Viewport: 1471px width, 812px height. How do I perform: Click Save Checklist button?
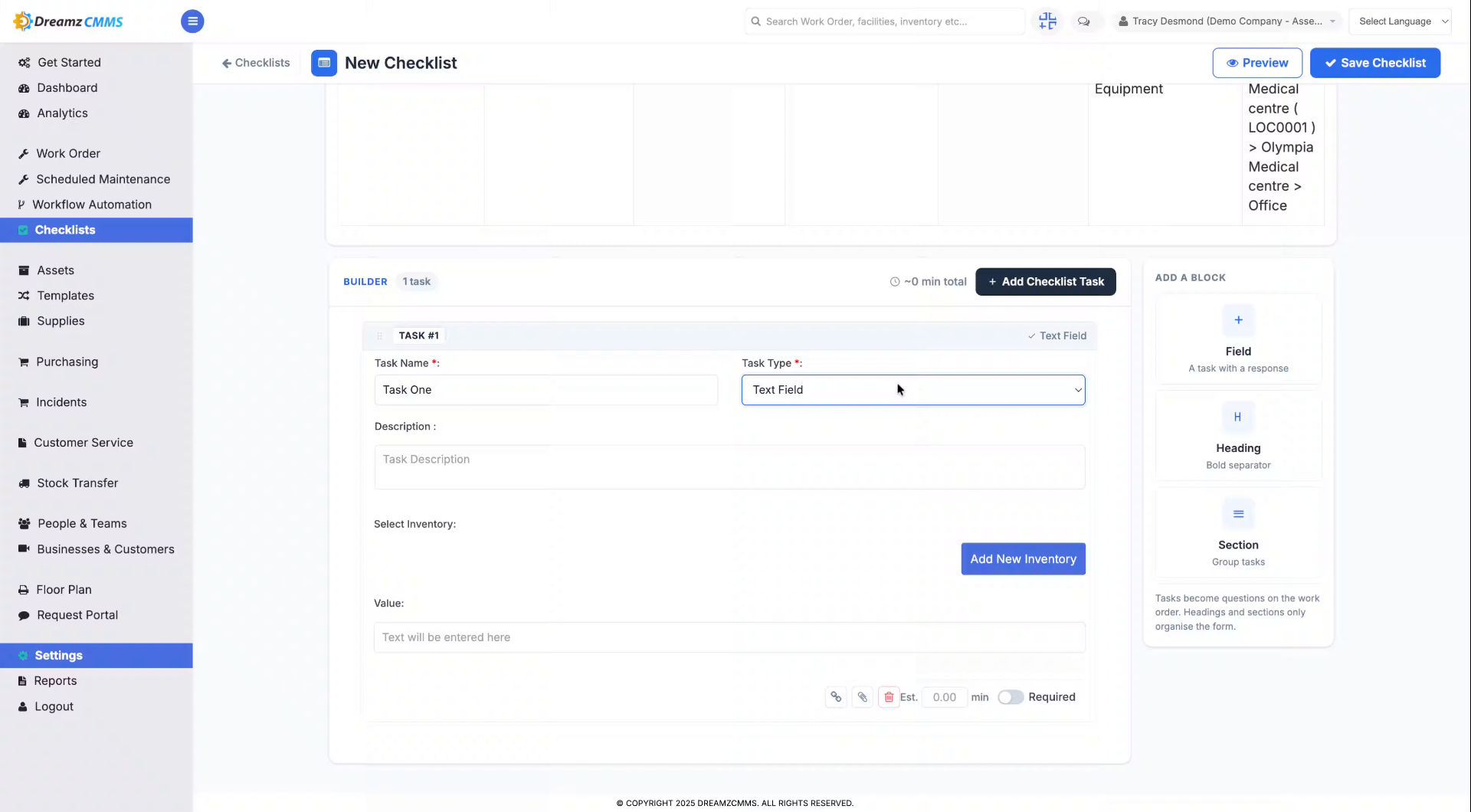(x=1375, y=63)
